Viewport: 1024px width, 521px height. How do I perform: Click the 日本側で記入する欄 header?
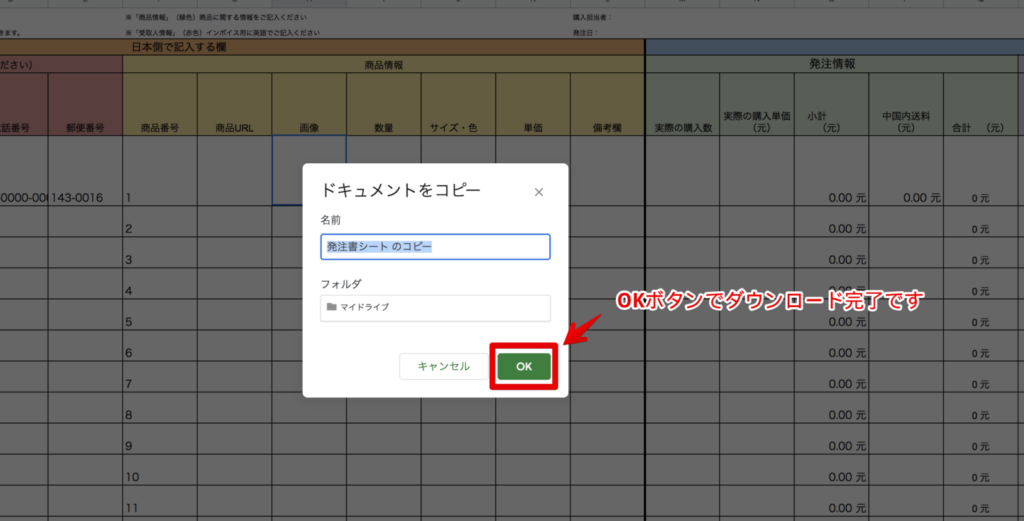(179, 47)
